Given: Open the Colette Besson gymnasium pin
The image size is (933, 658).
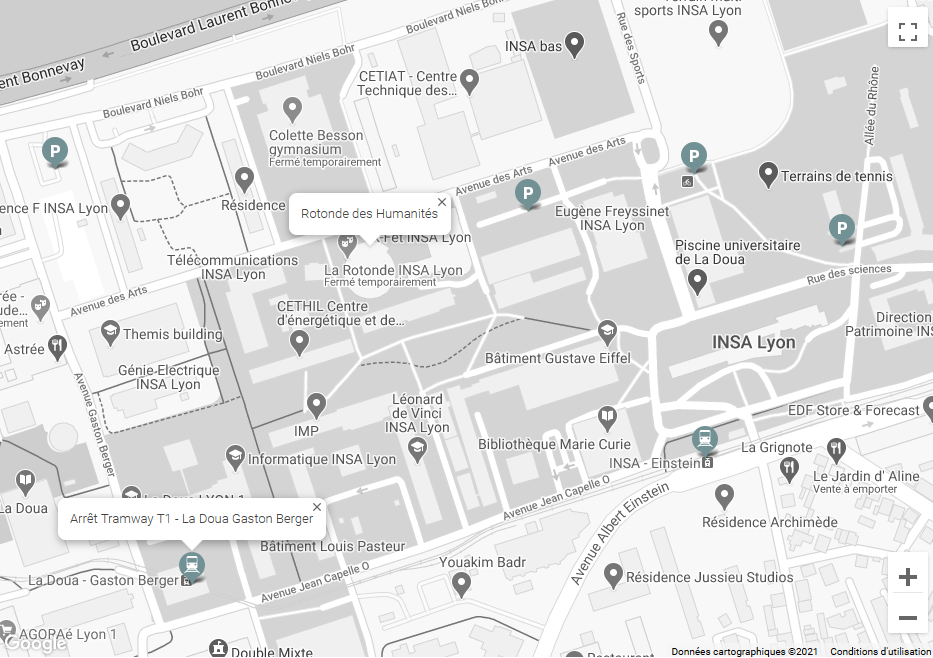Looking at the screenshot, I should point(292,109).
